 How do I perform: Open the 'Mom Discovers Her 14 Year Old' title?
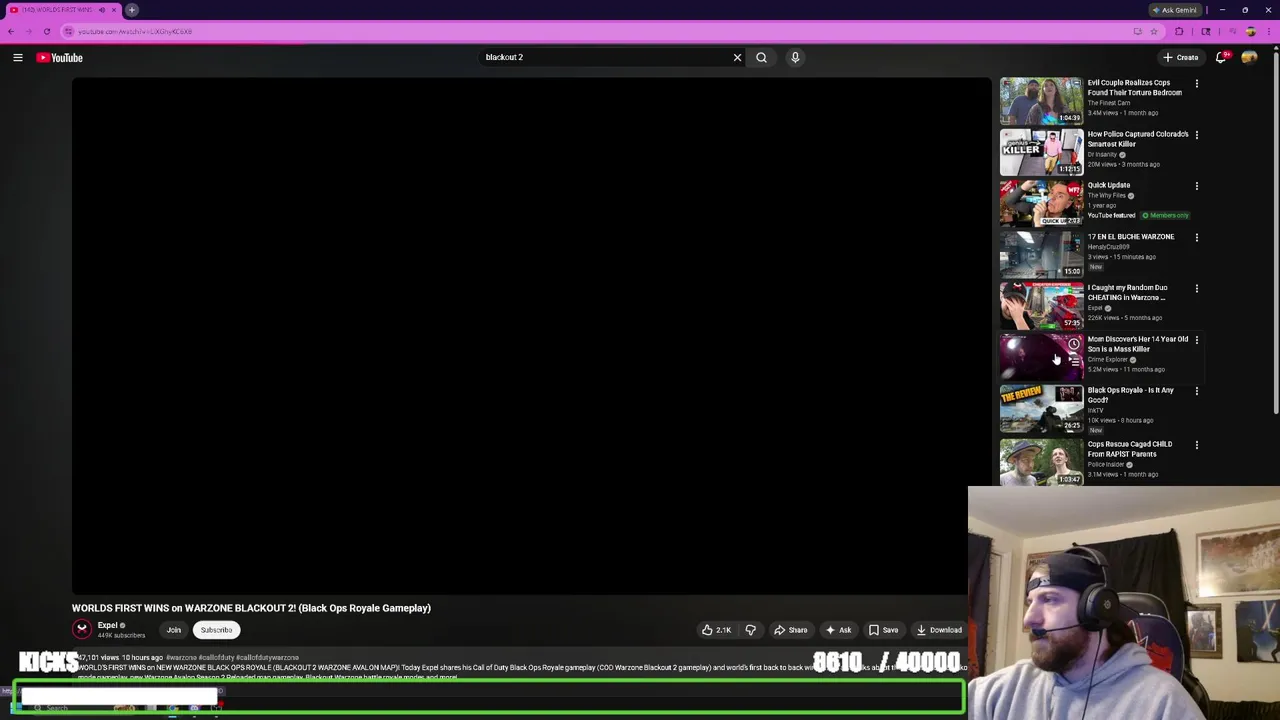click(1138, 344)
